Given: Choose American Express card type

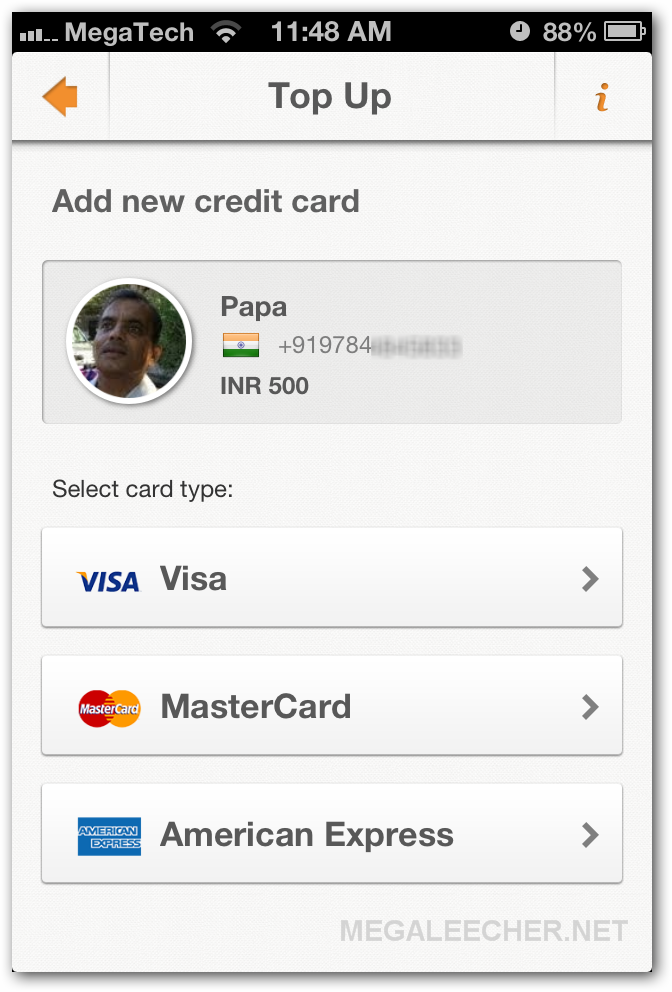Looking at the screenshot, I should coord(332,833).
